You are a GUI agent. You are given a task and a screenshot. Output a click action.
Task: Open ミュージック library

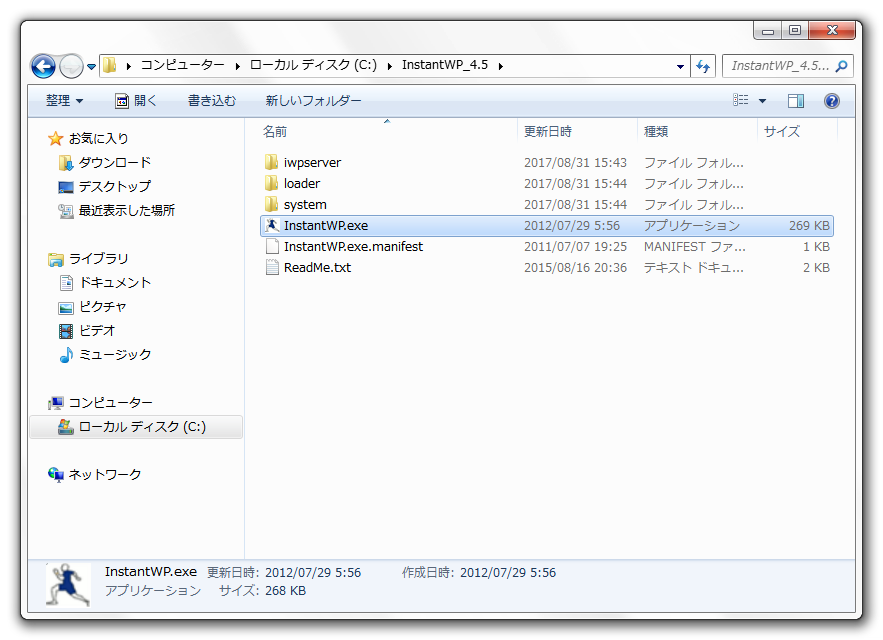tap(115, 355)
